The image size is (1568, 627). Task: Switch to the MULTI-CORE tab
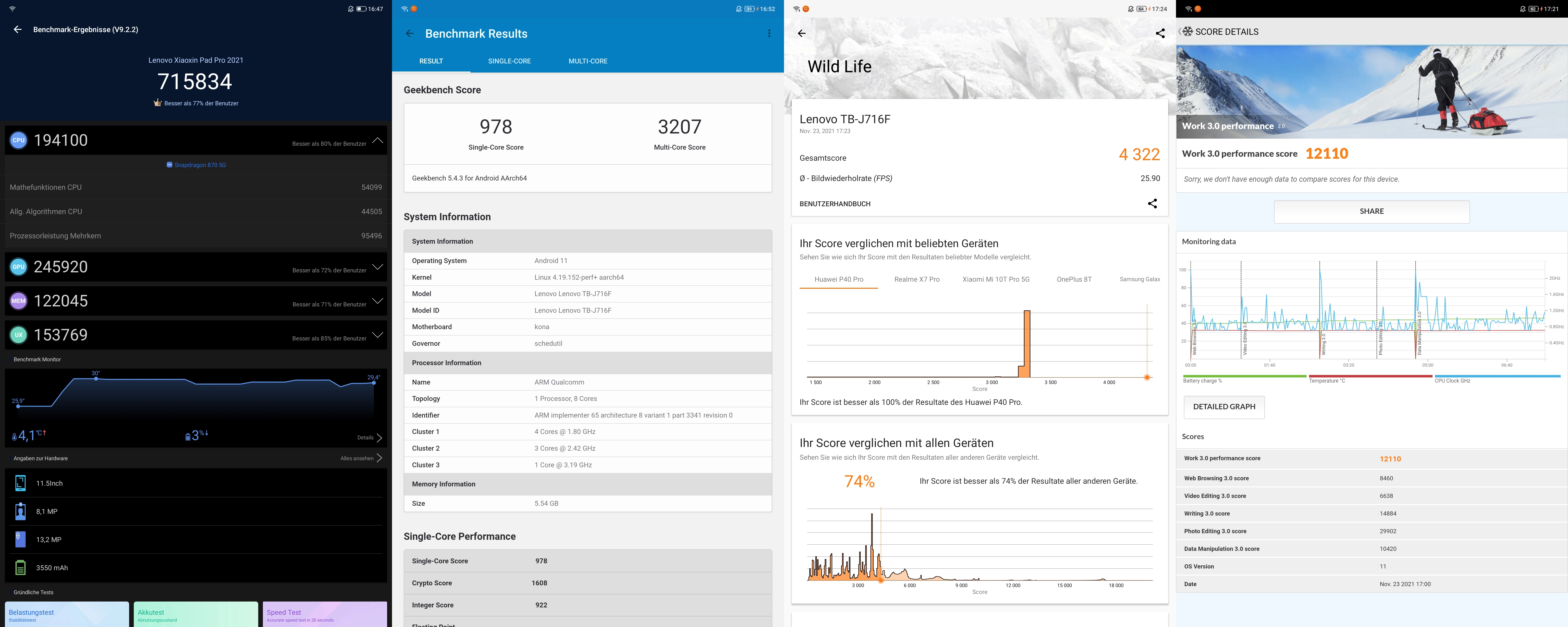point(588,61)
